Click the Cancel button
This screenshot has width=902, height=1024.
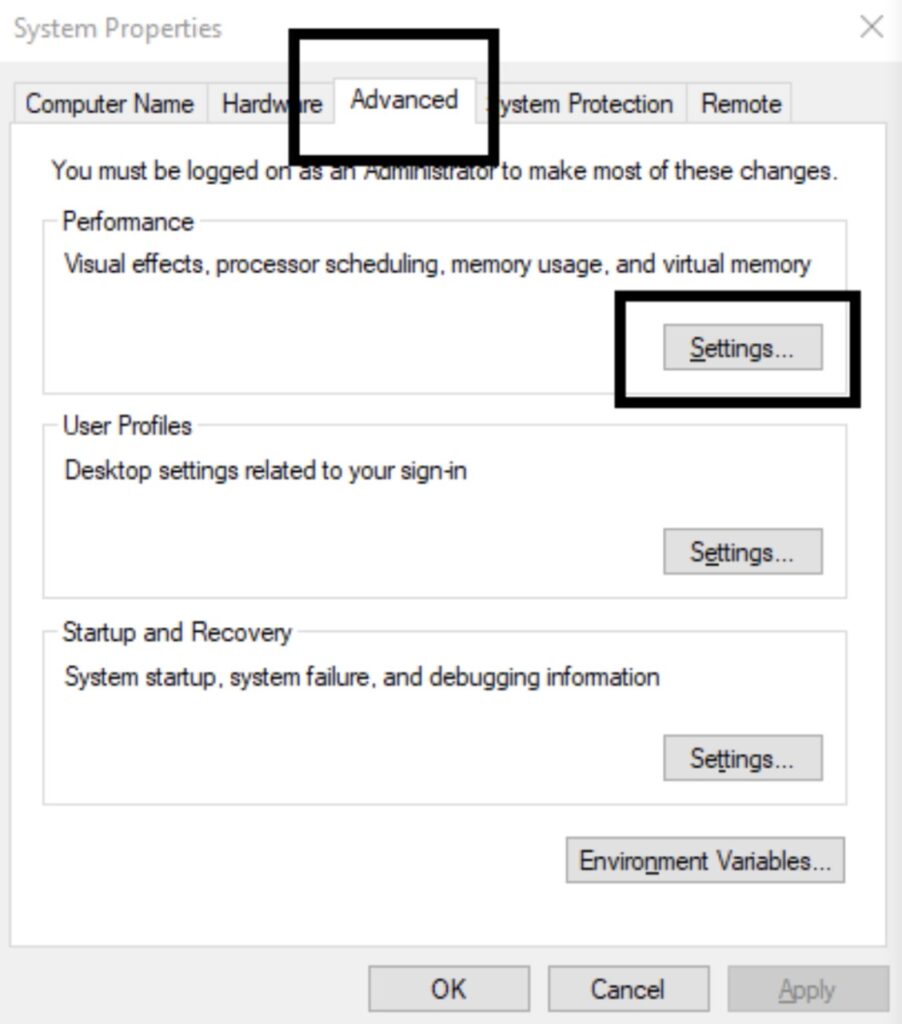click(628, 988)
